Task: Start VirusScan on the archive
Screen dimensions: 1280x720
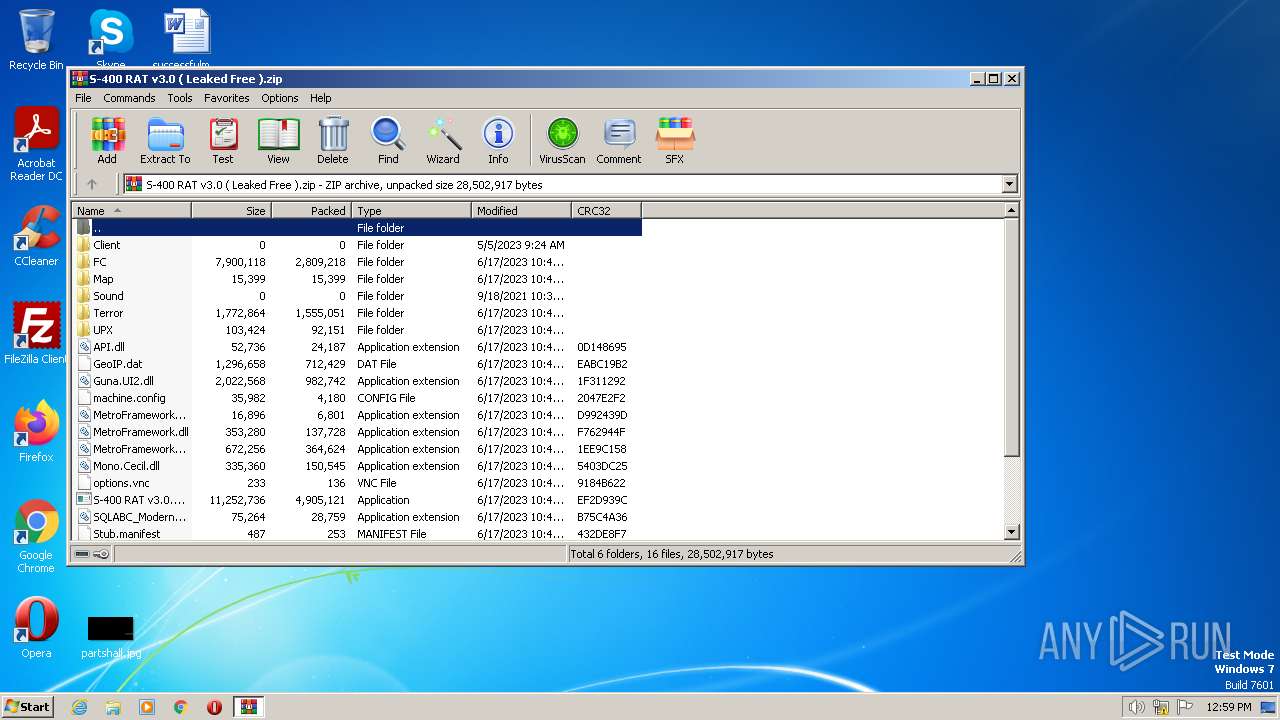Action: 562,141
